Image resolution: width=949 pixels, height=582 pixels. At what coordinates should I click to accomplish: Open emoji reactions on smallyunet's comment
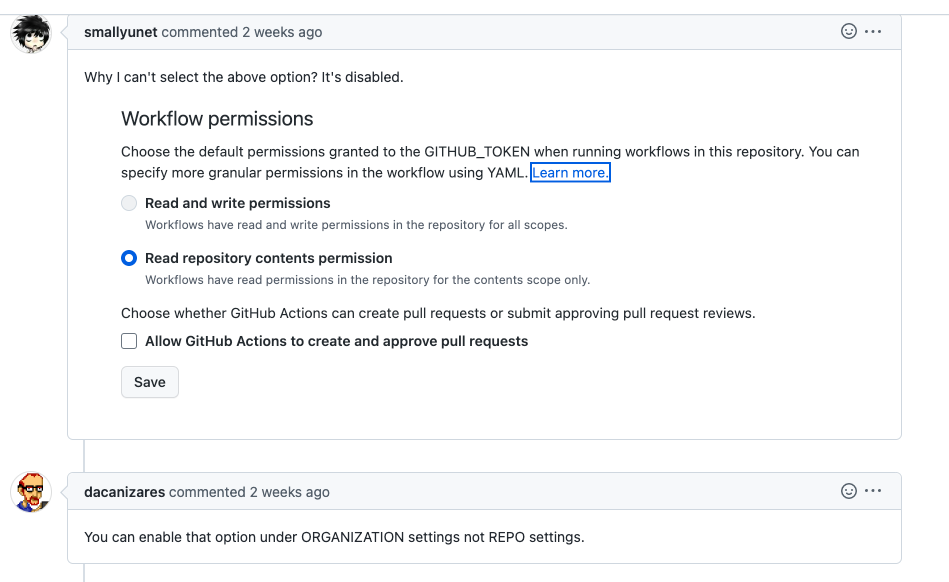tap(848, 31)
